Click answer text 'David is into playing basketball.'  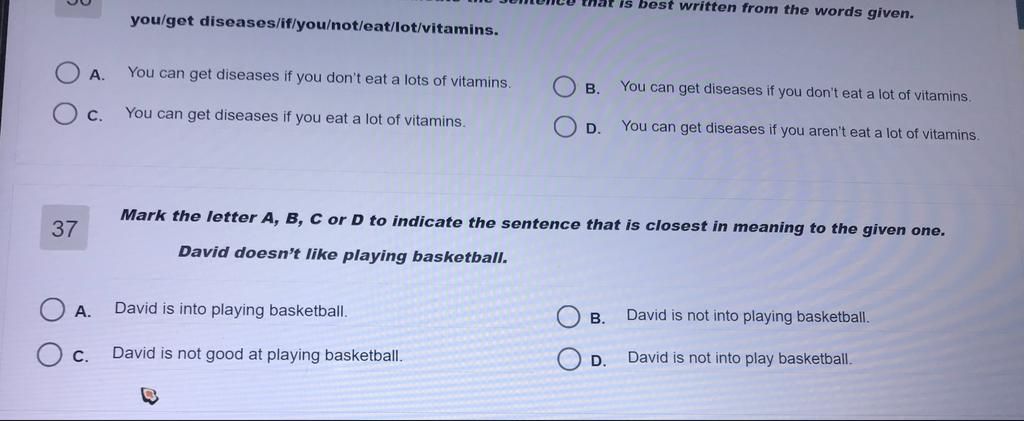(231, 309)
